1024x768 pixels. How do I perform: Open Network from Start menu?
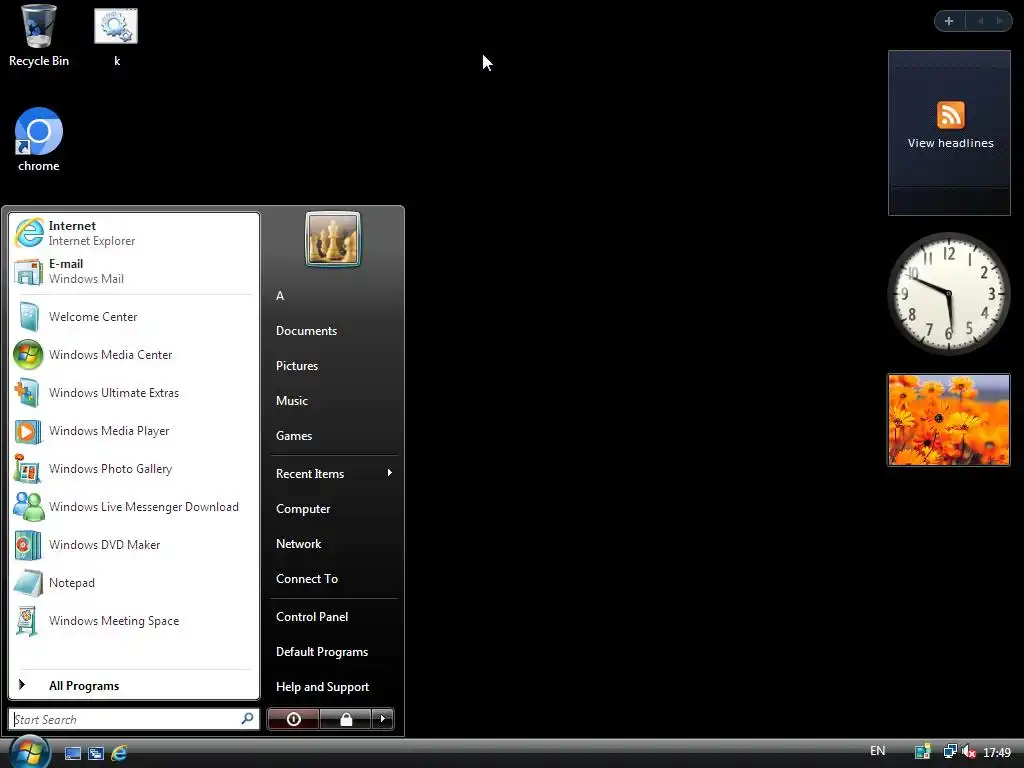point(333,544)
